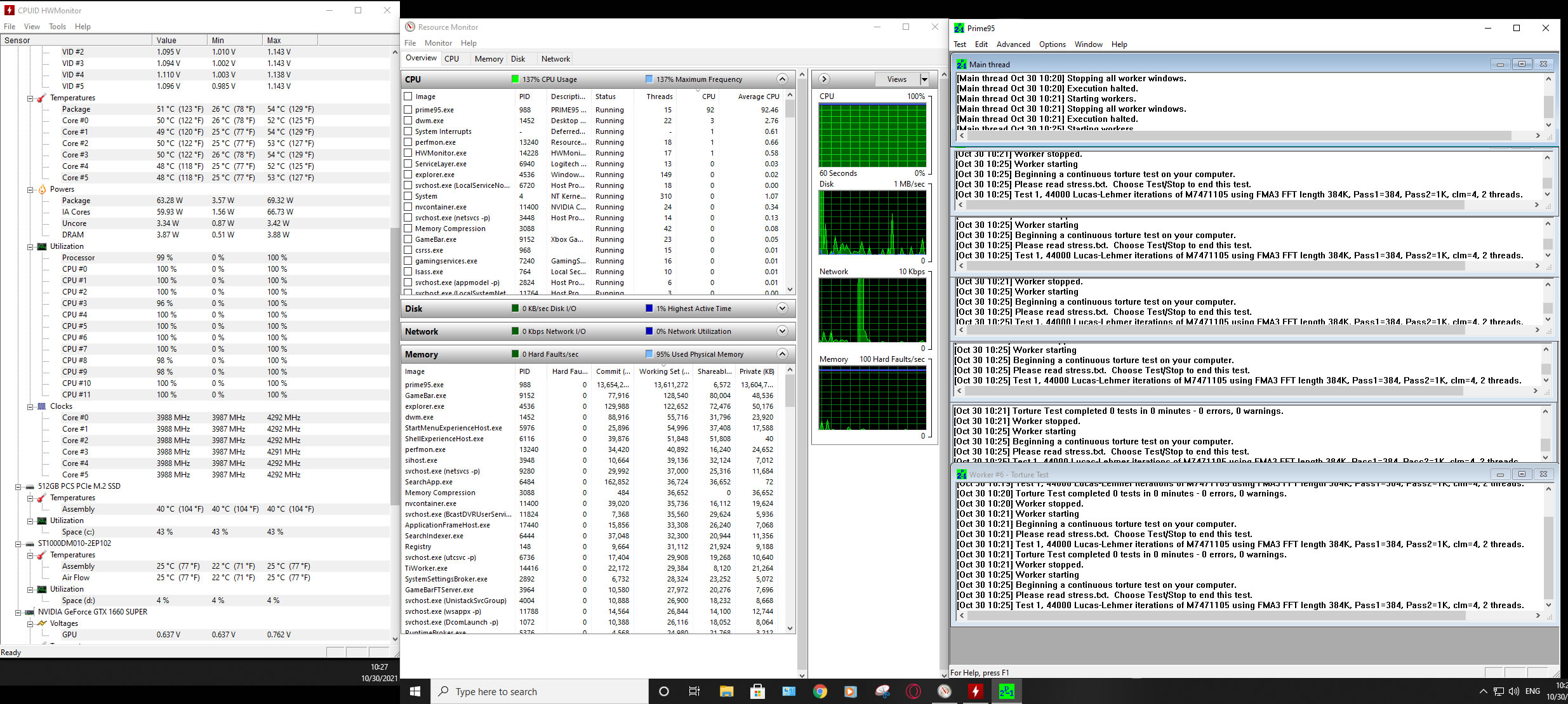Check the System Interrupts checkbox
Viewport: 1568px width, 704px height.
[408, 131]
